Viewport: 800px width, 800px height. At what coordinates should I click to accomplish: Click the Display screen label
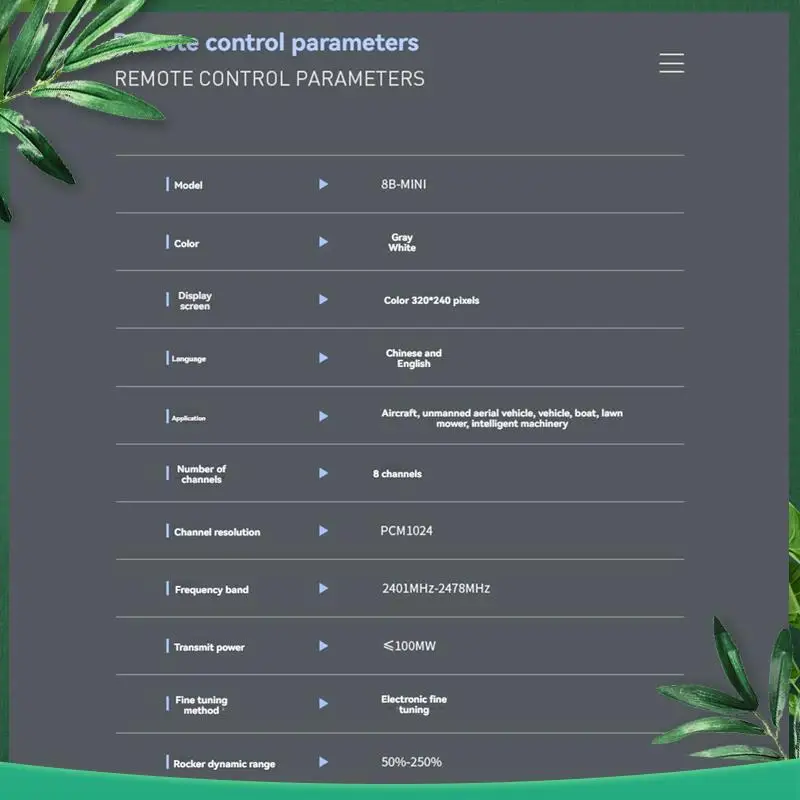click(194, 301)
